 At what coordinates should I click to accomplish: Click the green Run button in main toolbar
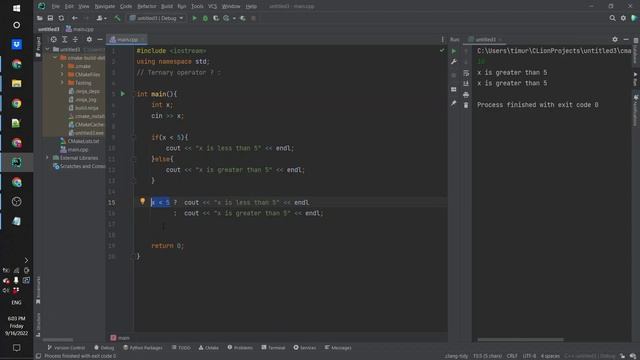tap(194, 18)
